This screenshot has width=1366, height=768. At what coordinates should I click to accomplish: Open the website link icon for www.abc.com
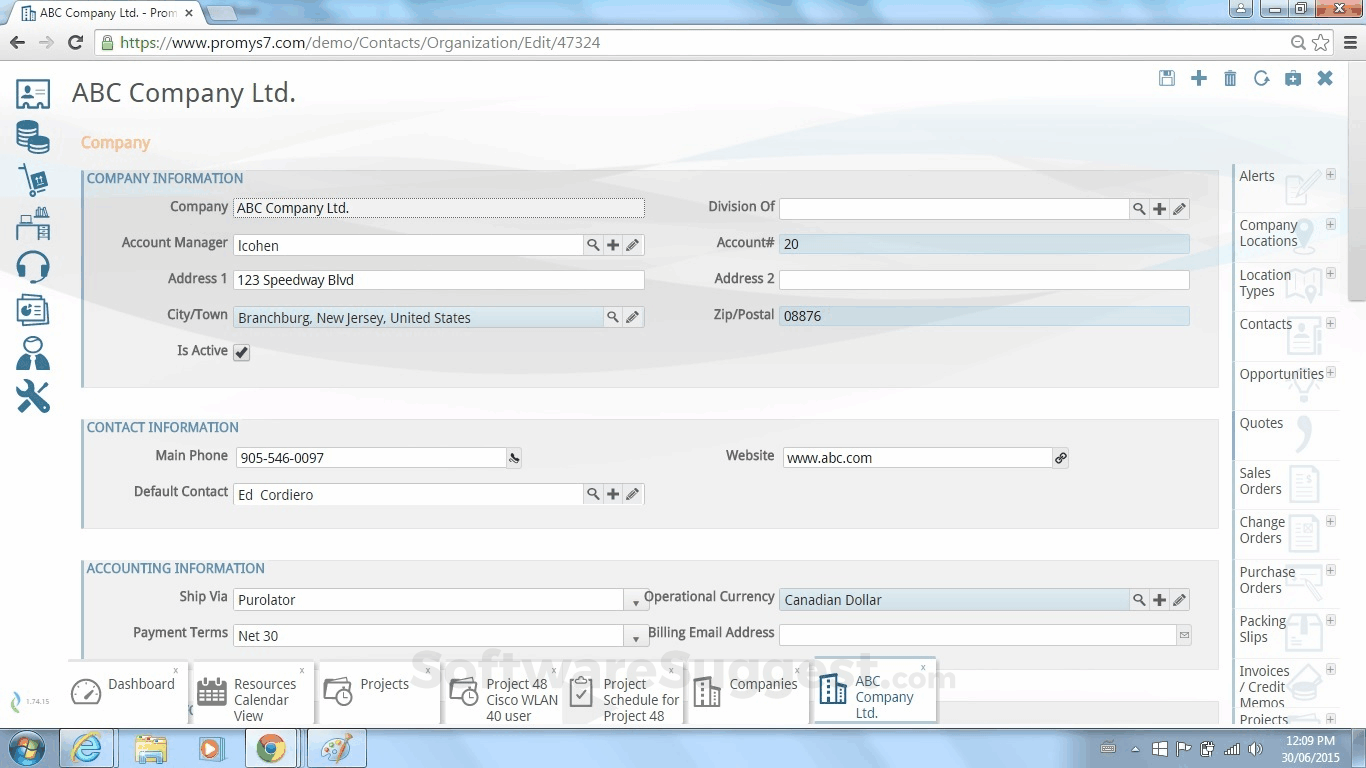pos(1061,458)
